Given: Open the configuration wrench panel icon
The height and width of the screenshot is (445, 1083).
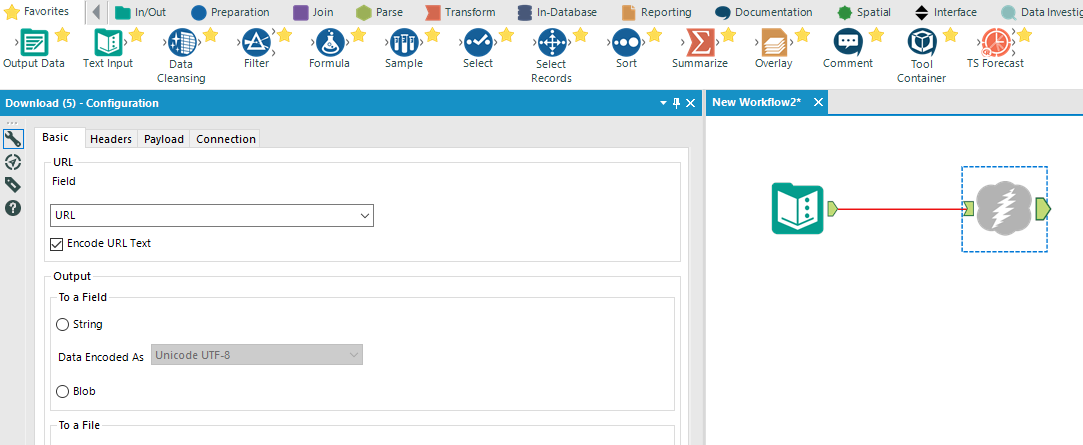Looking at the screenshot, I should click(12, 140).
